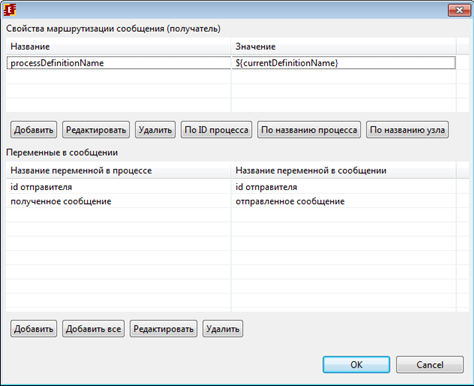
Task: Click the application icon in the title bar
Action: 9,10
